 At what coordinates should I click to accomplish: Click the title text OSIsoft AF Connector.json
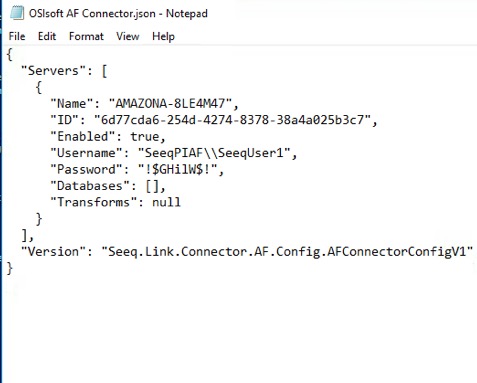[92, 14]
